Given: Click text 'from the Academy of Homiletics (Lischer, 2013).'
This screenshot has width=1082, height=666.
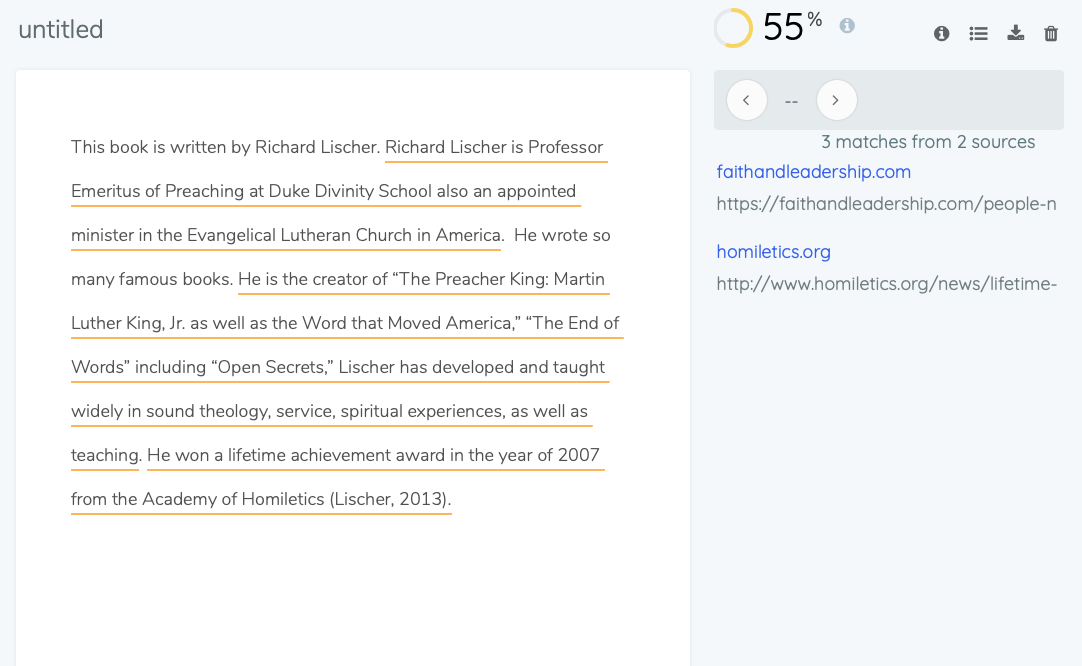Looking at the screenshot, I should 261,500.
